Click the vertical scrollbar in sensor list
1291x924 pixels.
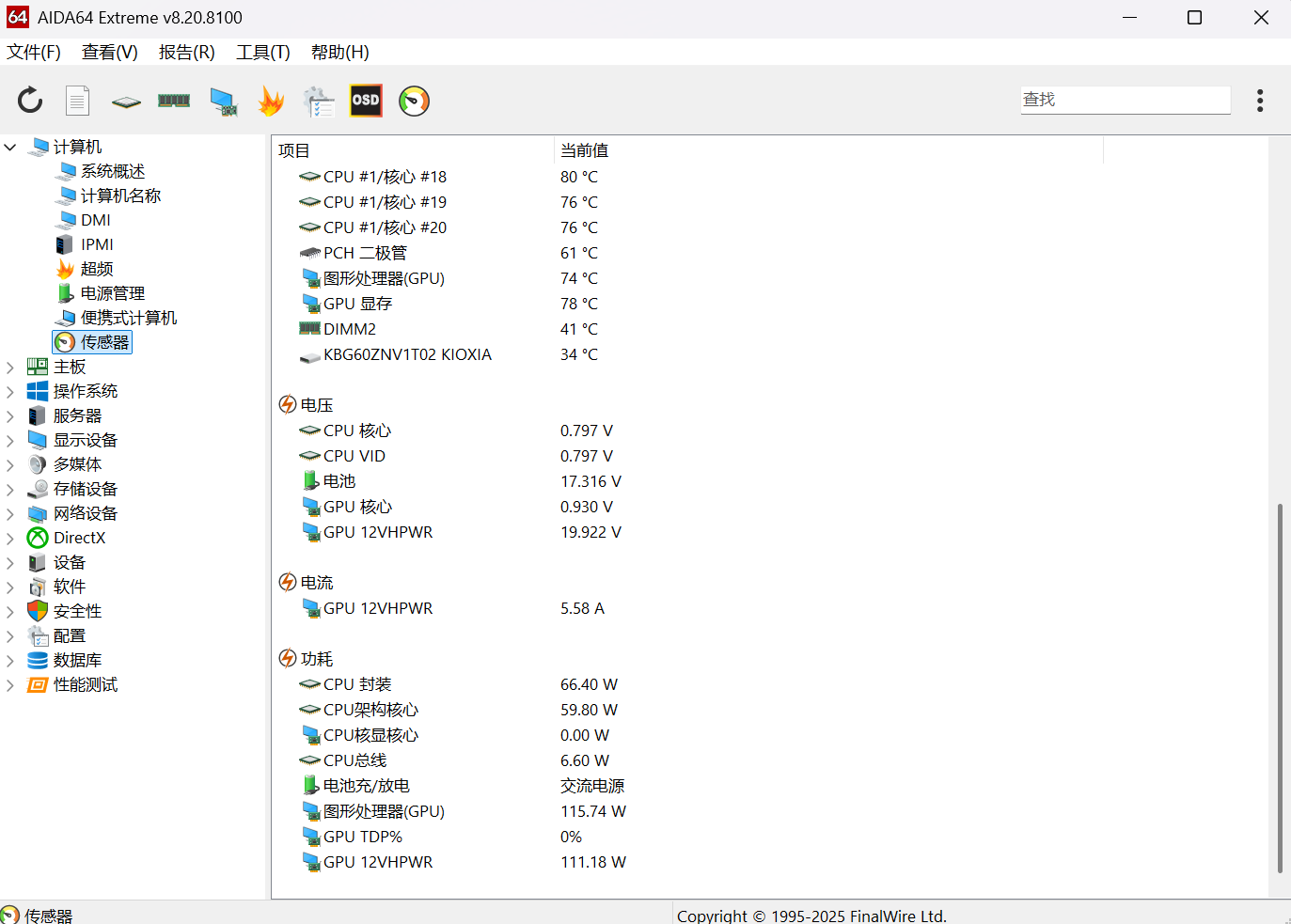point(1279,686)
